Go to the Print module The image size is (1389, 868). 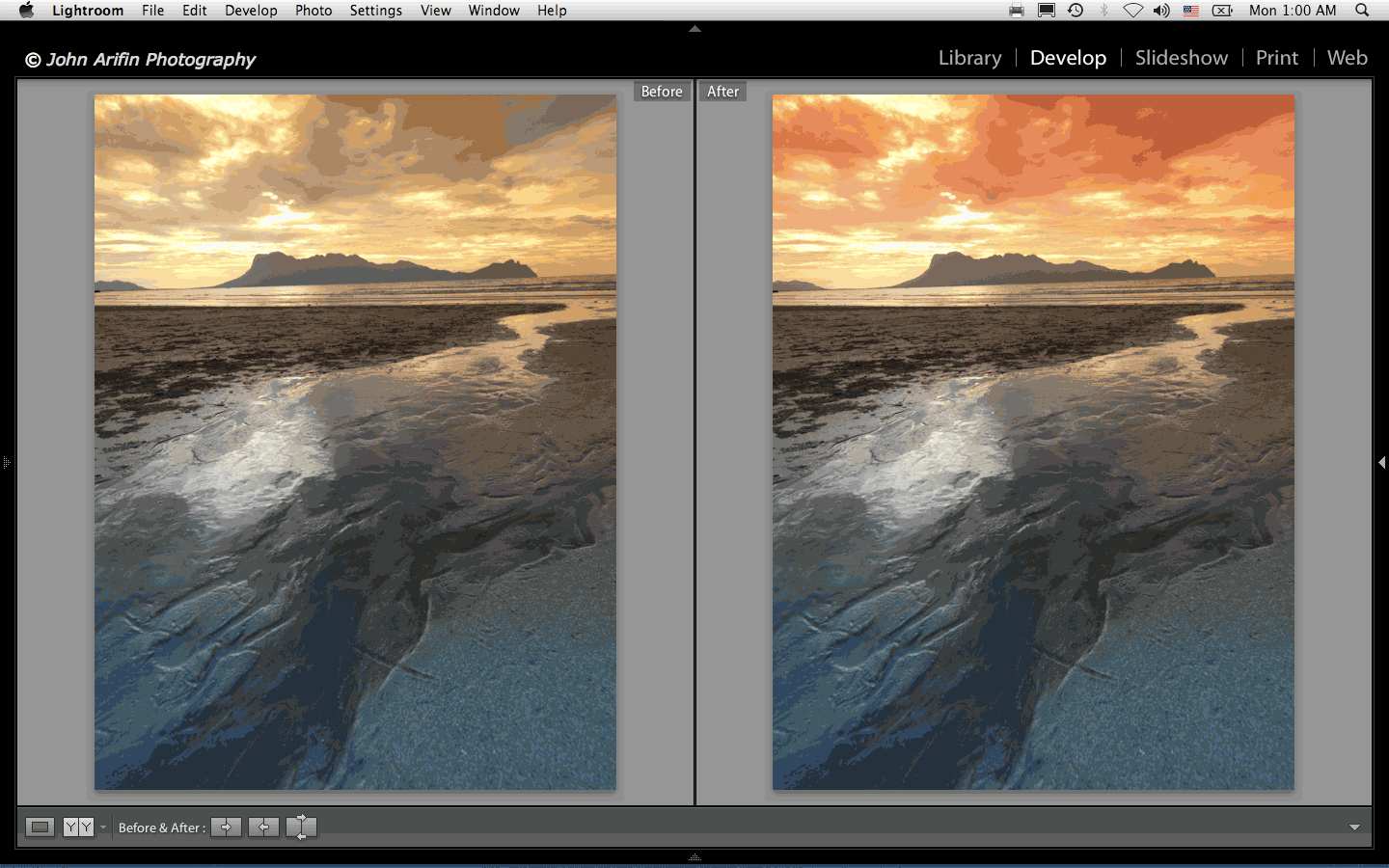pos(1276,58)
